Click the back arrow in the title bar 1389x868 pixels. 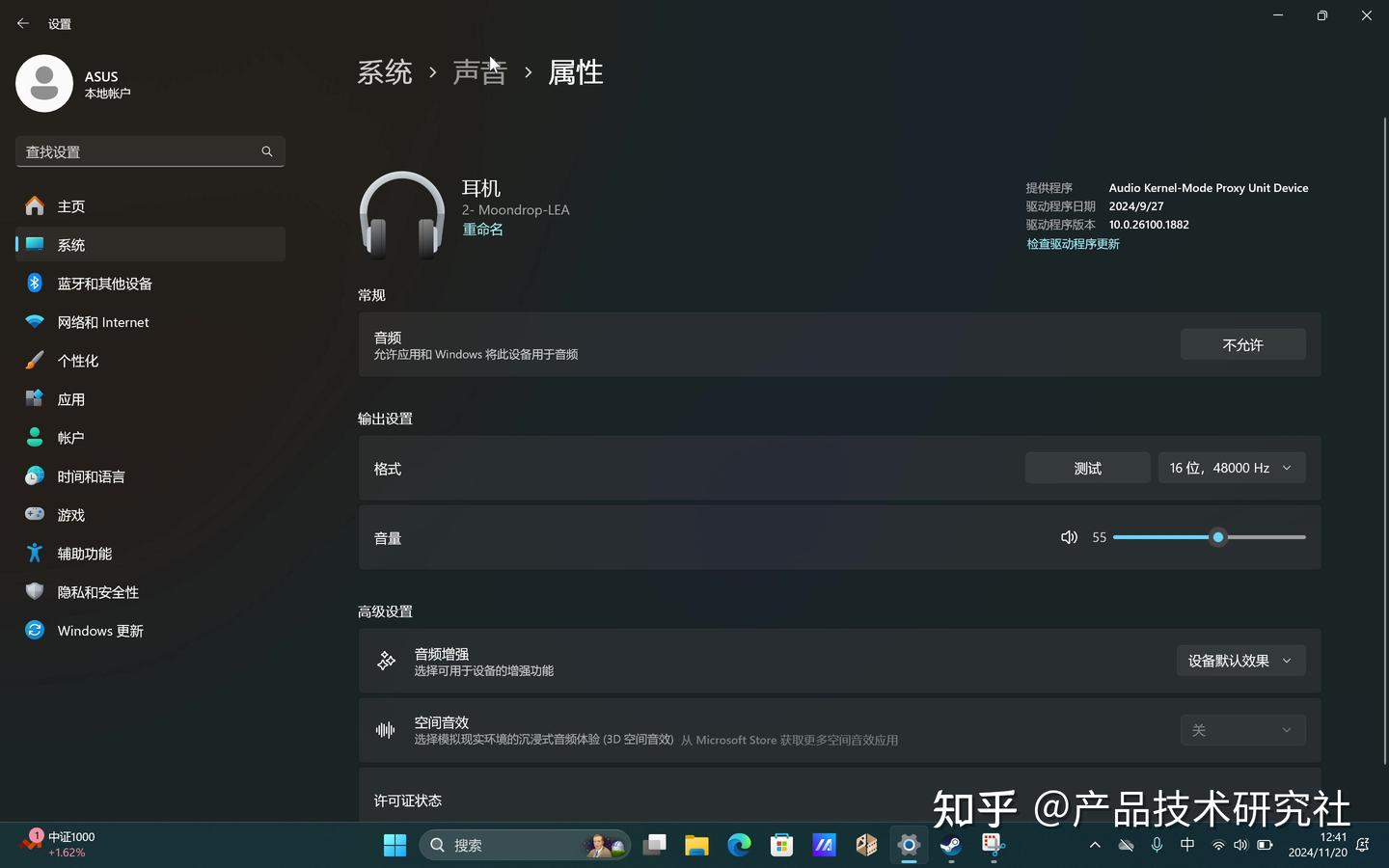pyautogui.click(x=22, y=22)
